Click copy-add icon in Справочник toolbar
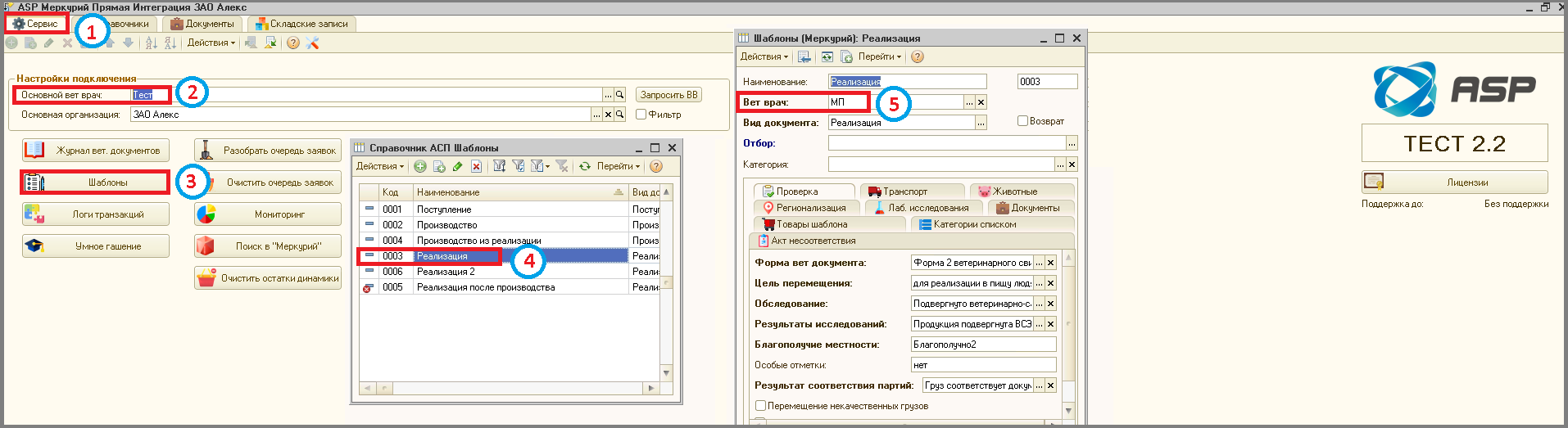Screen dimensions: 1568x428 tap(439, 166)
